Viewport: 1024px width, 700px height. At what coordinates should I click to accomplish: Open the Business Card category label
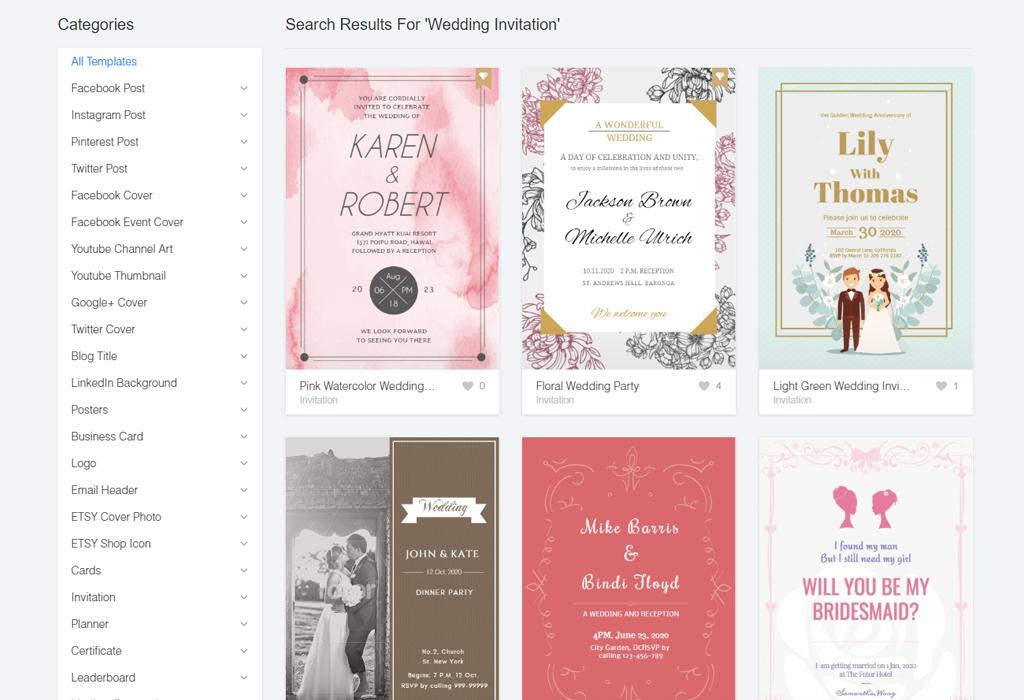107,436
